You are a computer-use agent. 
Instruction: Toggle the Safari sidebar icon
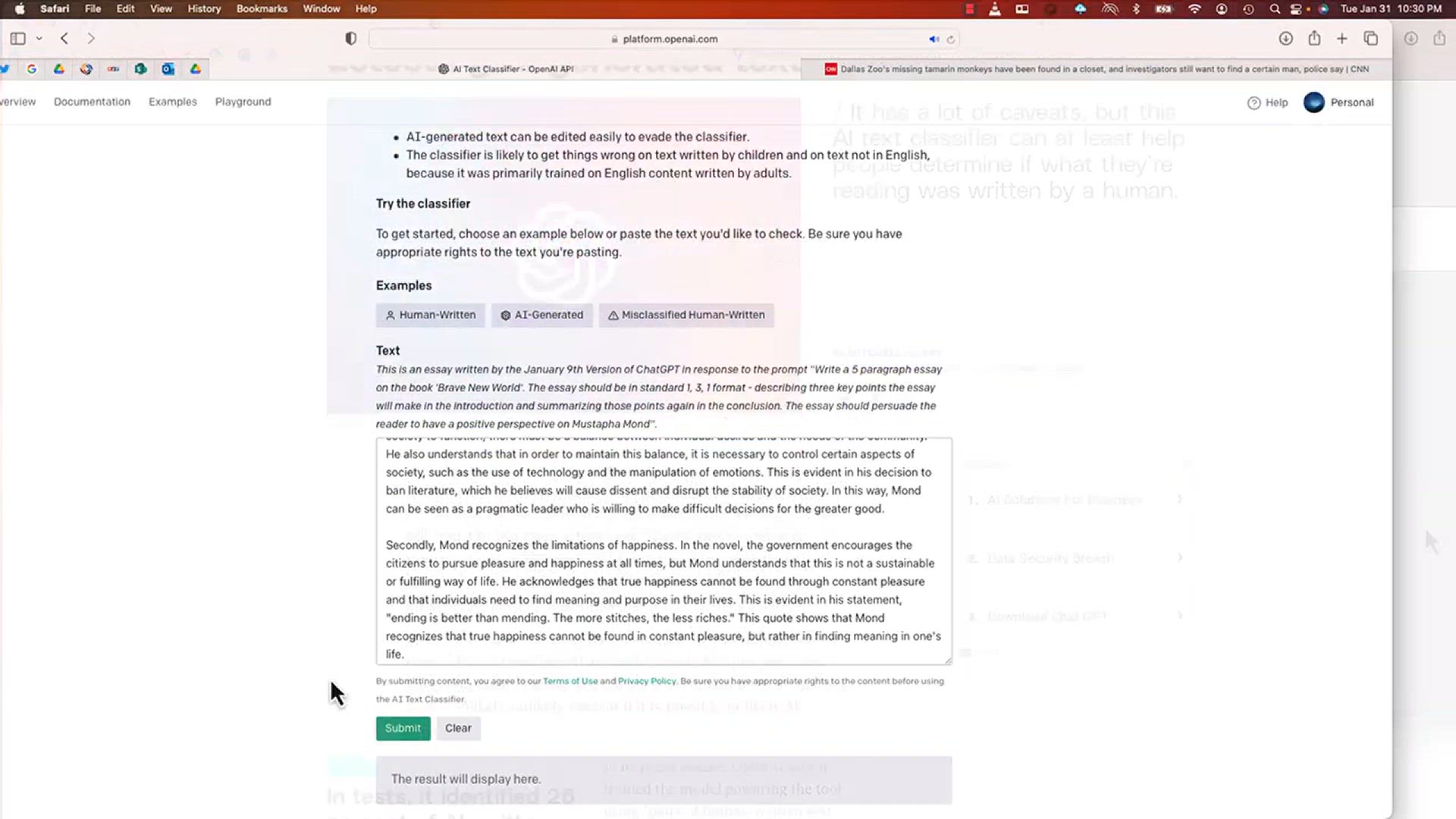tap(18, 39)
